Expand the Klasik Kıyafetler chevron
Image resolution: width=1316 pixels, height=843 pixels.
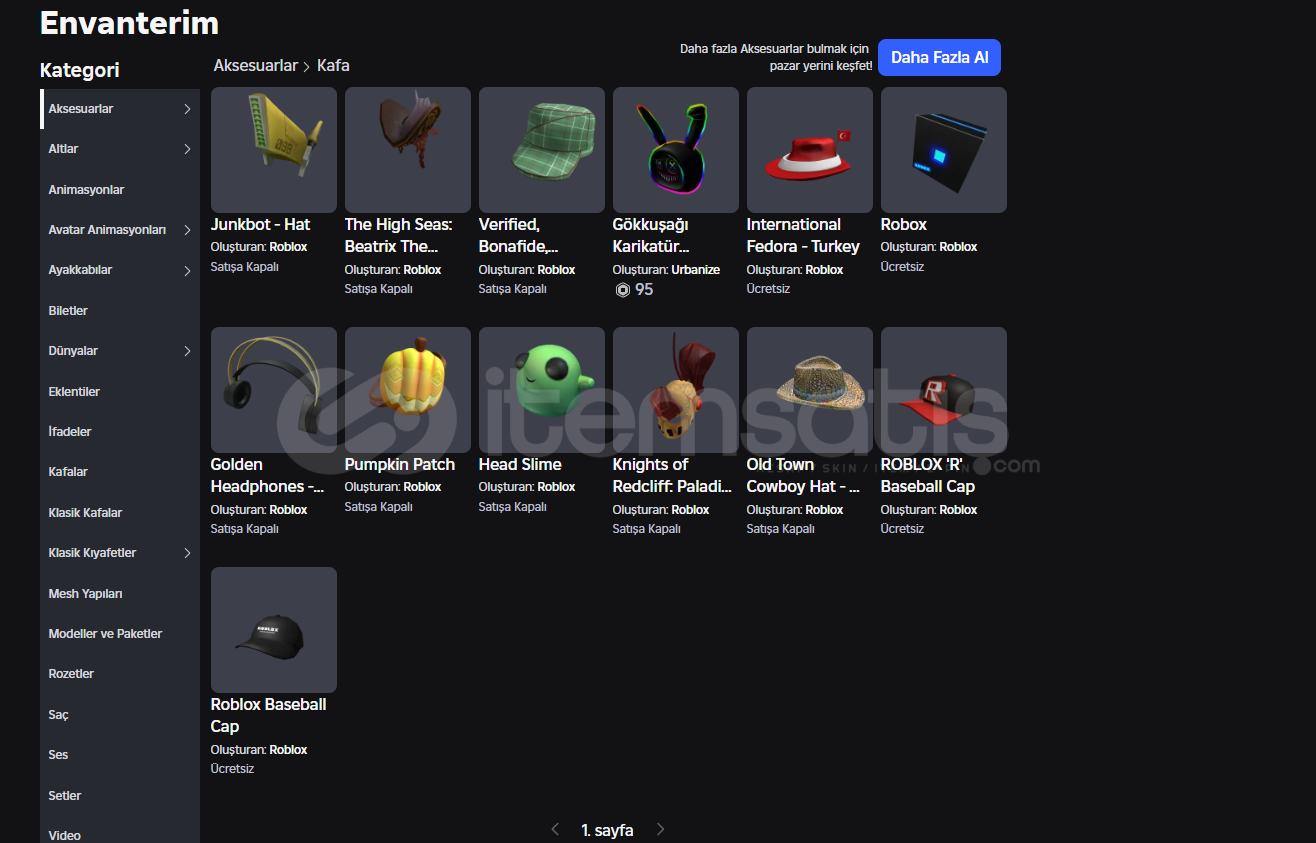(187, 553)
